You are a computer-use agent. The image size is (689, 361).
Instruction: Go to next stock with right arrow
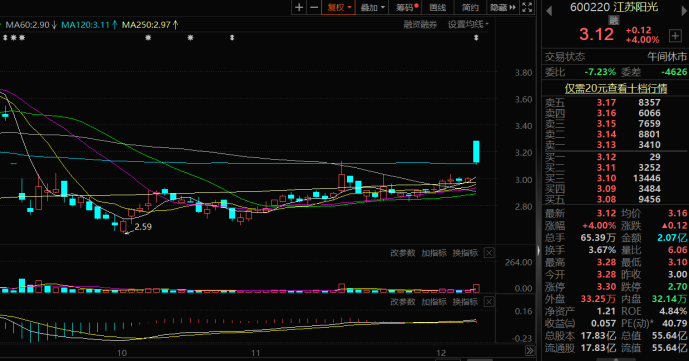click(x=685, y=11)
